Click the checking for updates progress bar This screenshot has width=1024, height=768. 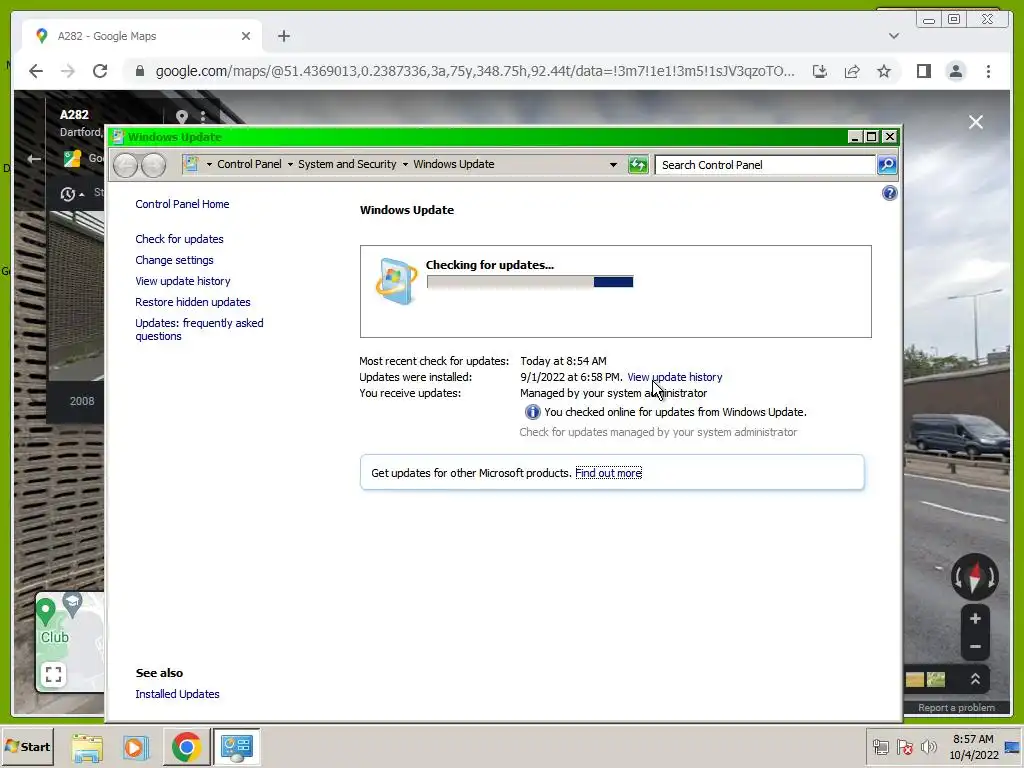pyautogui.click(x=530, y=282)
